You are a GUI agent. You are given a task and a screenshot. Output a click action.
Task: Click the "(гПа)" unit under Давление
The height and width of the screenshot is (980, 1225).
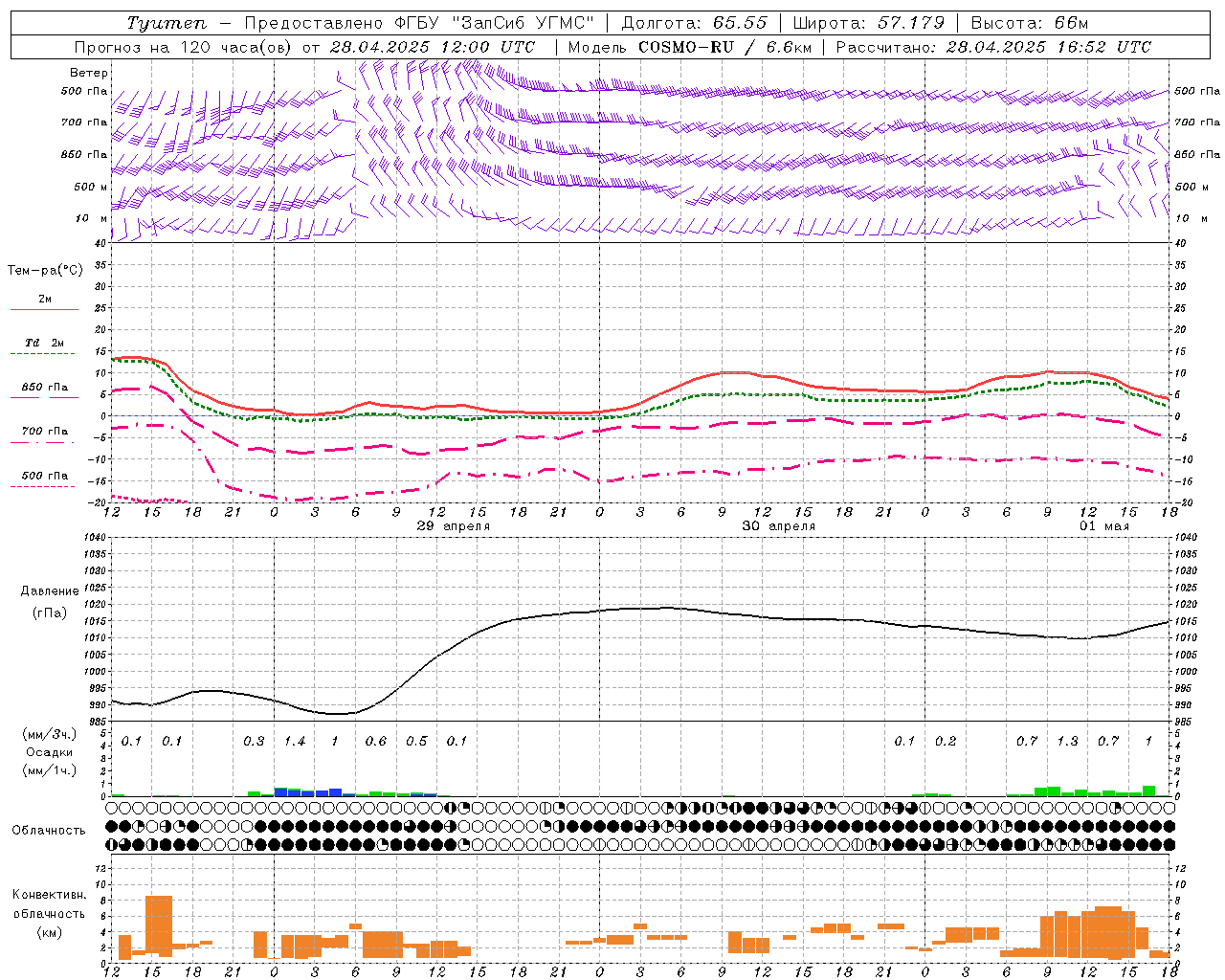[x=50, y=613]
